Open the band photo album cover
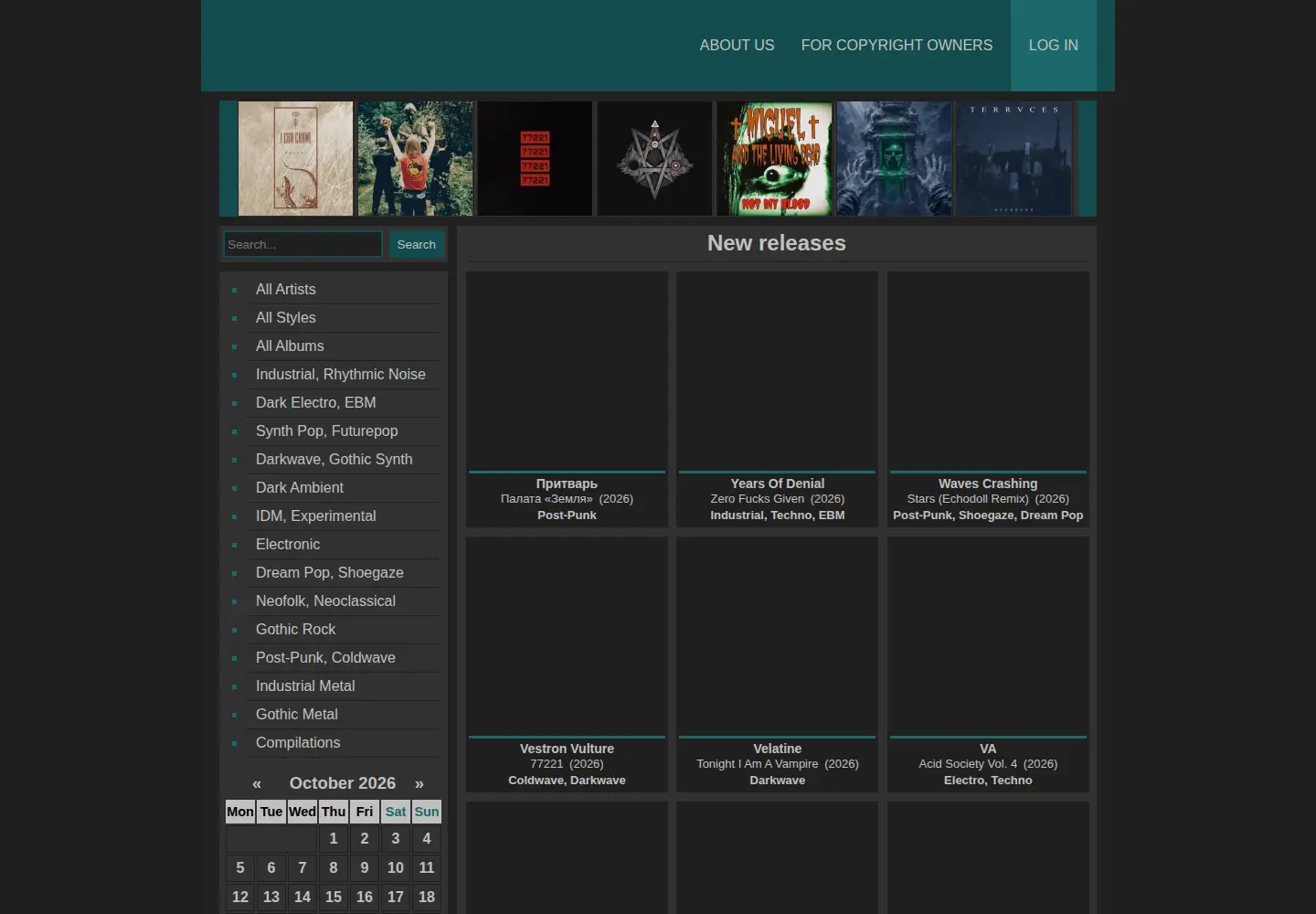 tap(416, 158)
